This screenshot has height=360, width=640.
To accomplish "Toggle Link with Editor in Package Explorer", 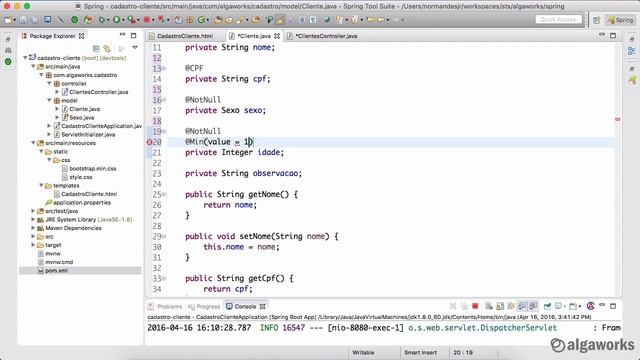I will pos(107,49).
